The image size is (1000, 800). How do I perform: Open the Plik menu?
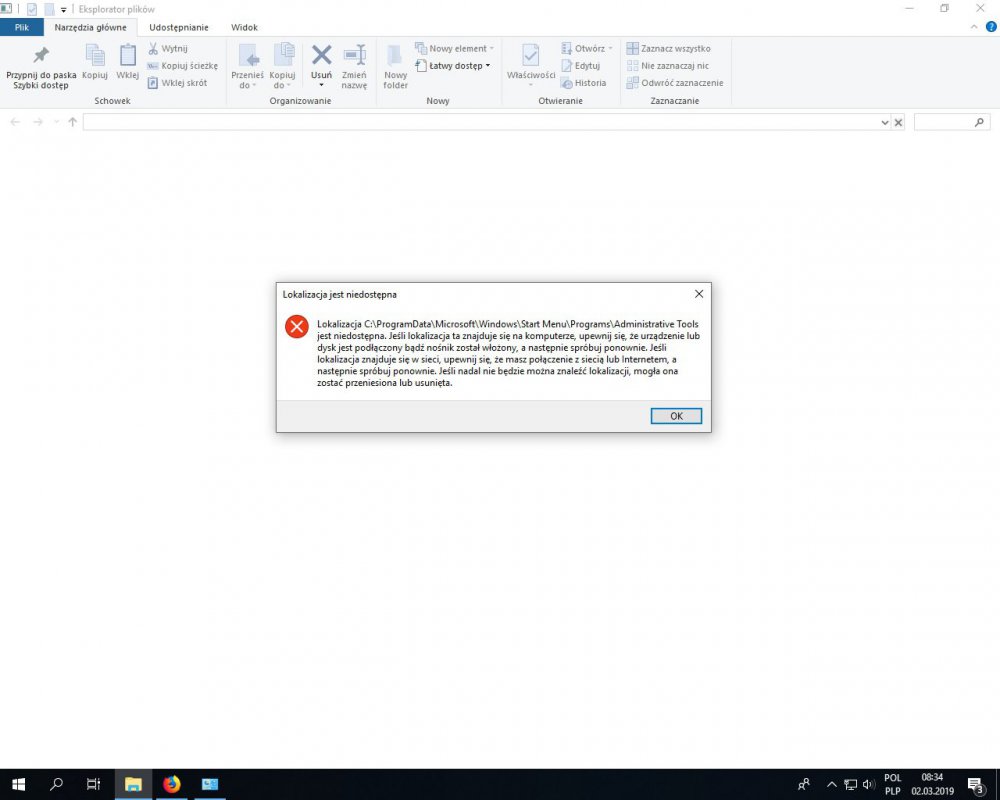tap(22, 27)
